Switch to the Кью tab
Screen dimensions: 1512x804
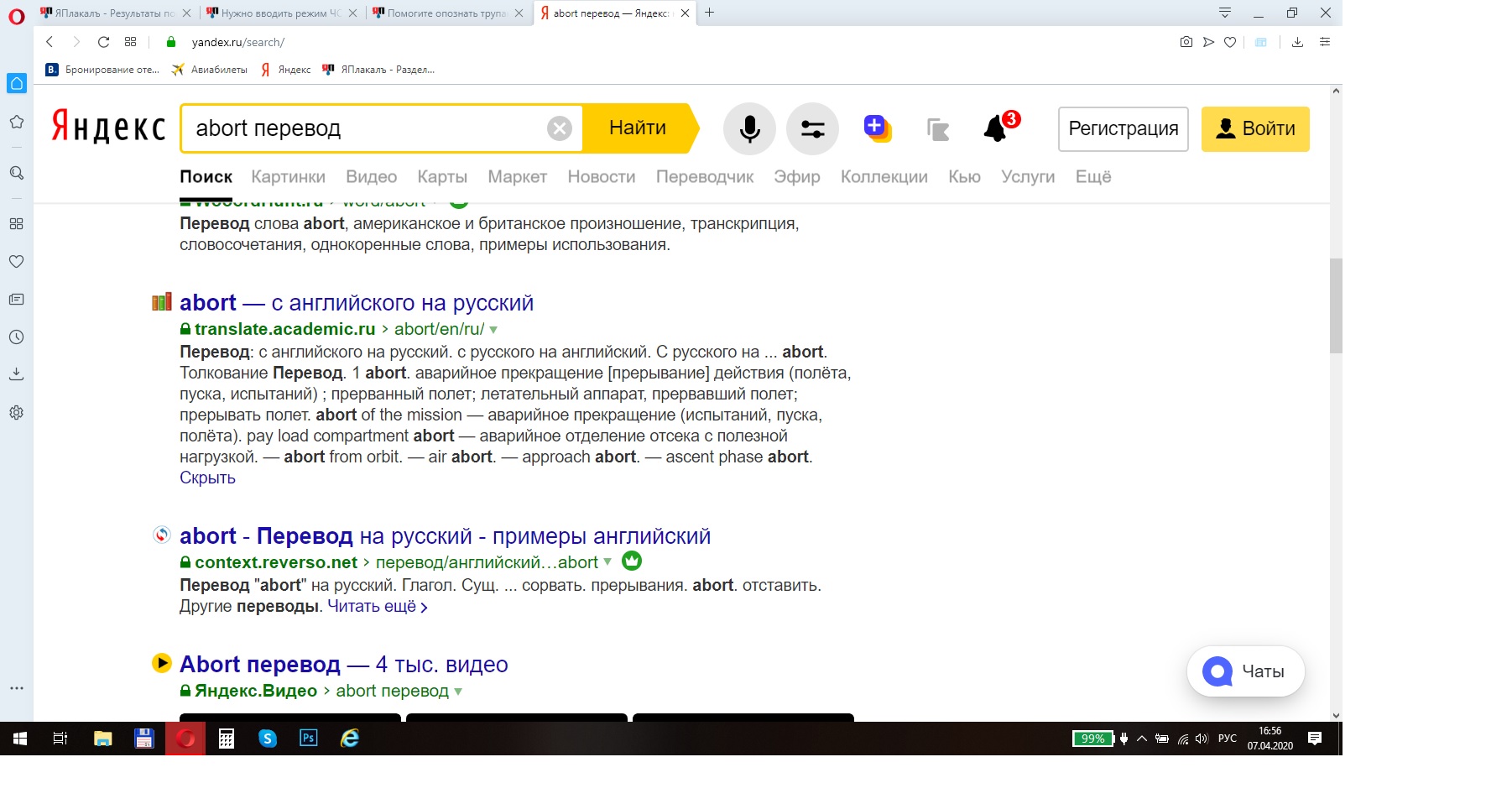click(x=965, y=177)
